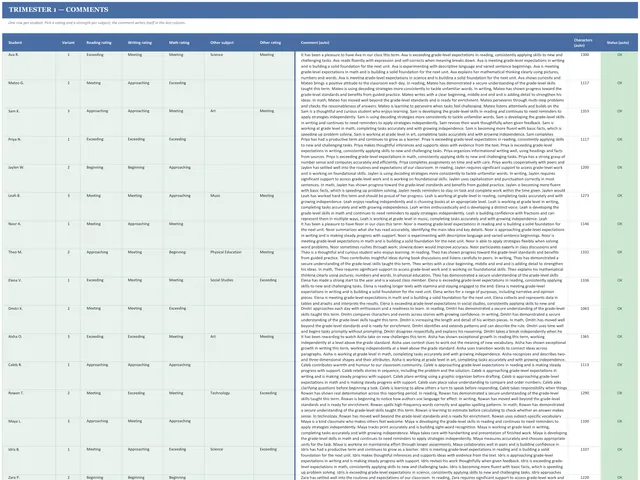This screenshot has width=640, height=480.
Task: Select Noor A.'s Variant cell '1'
Action: [x=68, y=235]
